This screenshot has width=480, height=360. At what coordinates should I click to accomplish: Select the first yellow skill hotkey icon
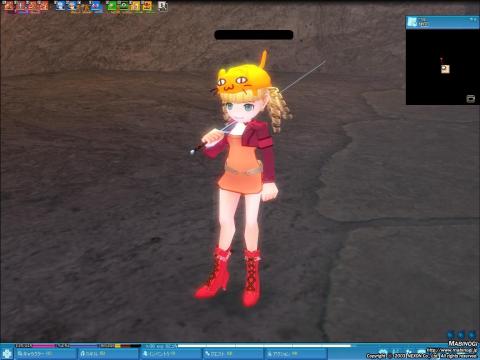click(135, 6)
